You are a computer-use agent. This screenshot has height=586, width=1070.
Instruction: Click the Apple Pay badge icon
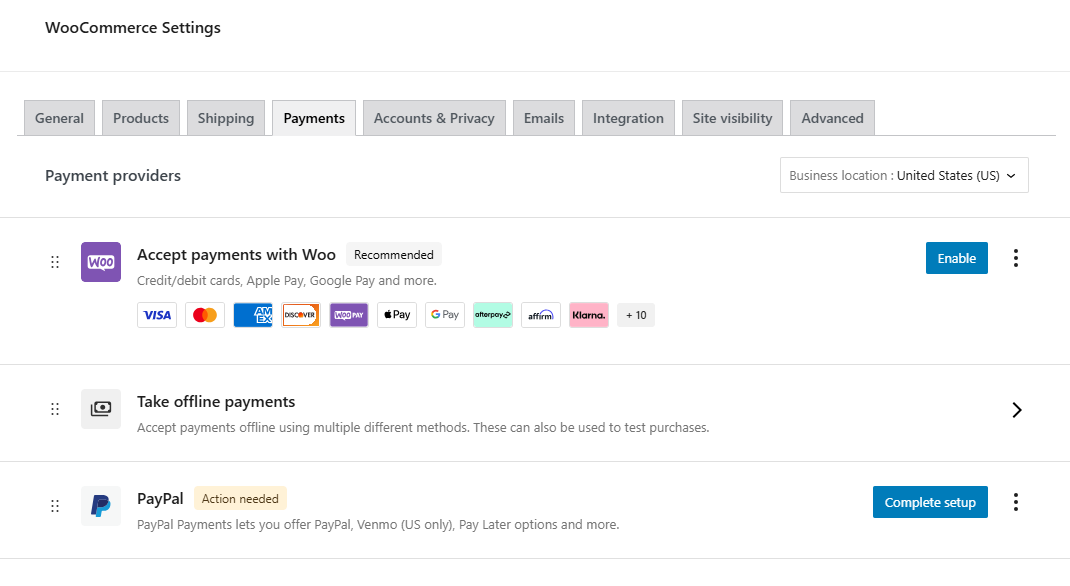[x=397, y=315]
